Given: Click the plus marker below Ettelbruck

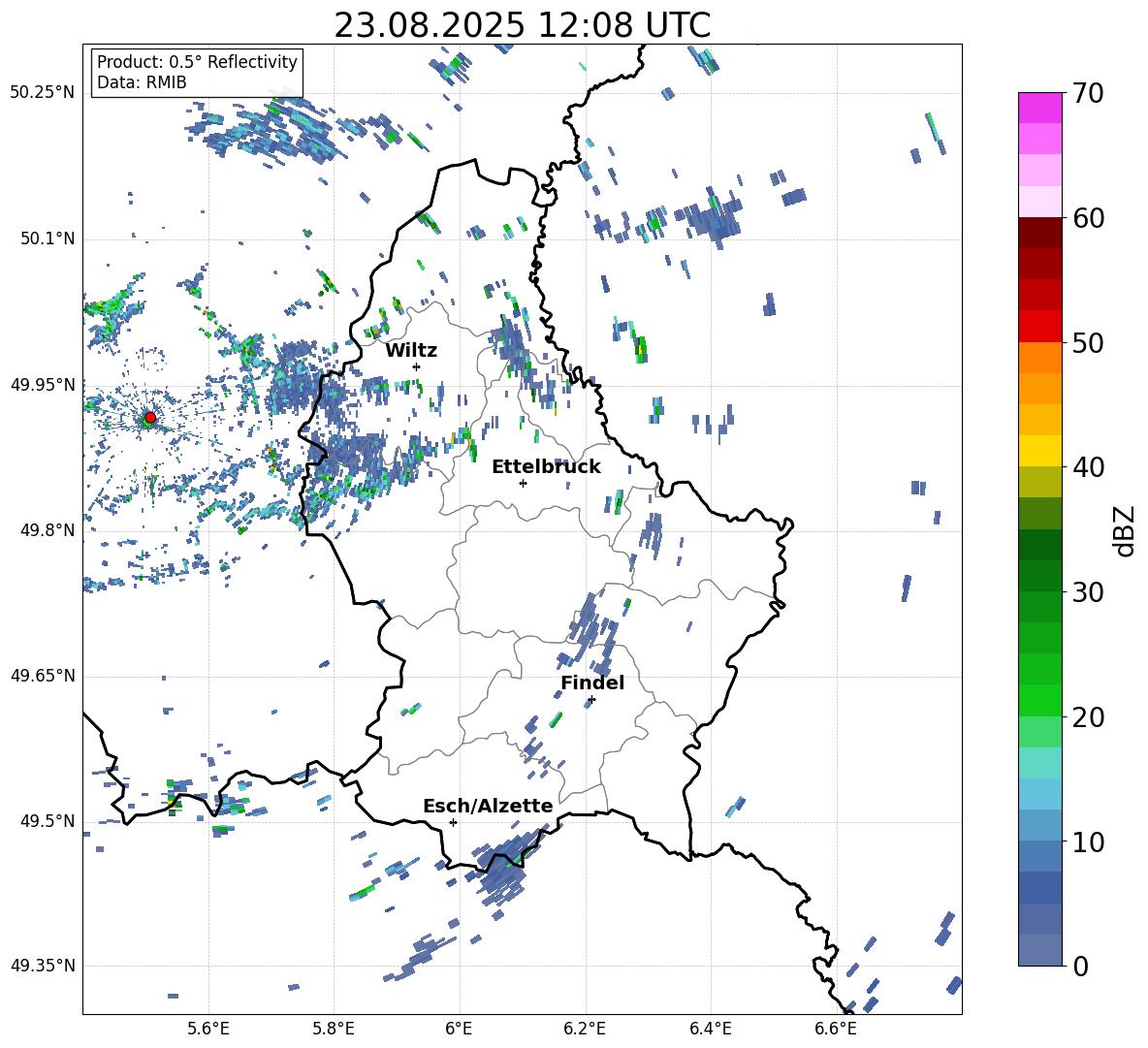Looking at the screenshot, I should [523, 483].
